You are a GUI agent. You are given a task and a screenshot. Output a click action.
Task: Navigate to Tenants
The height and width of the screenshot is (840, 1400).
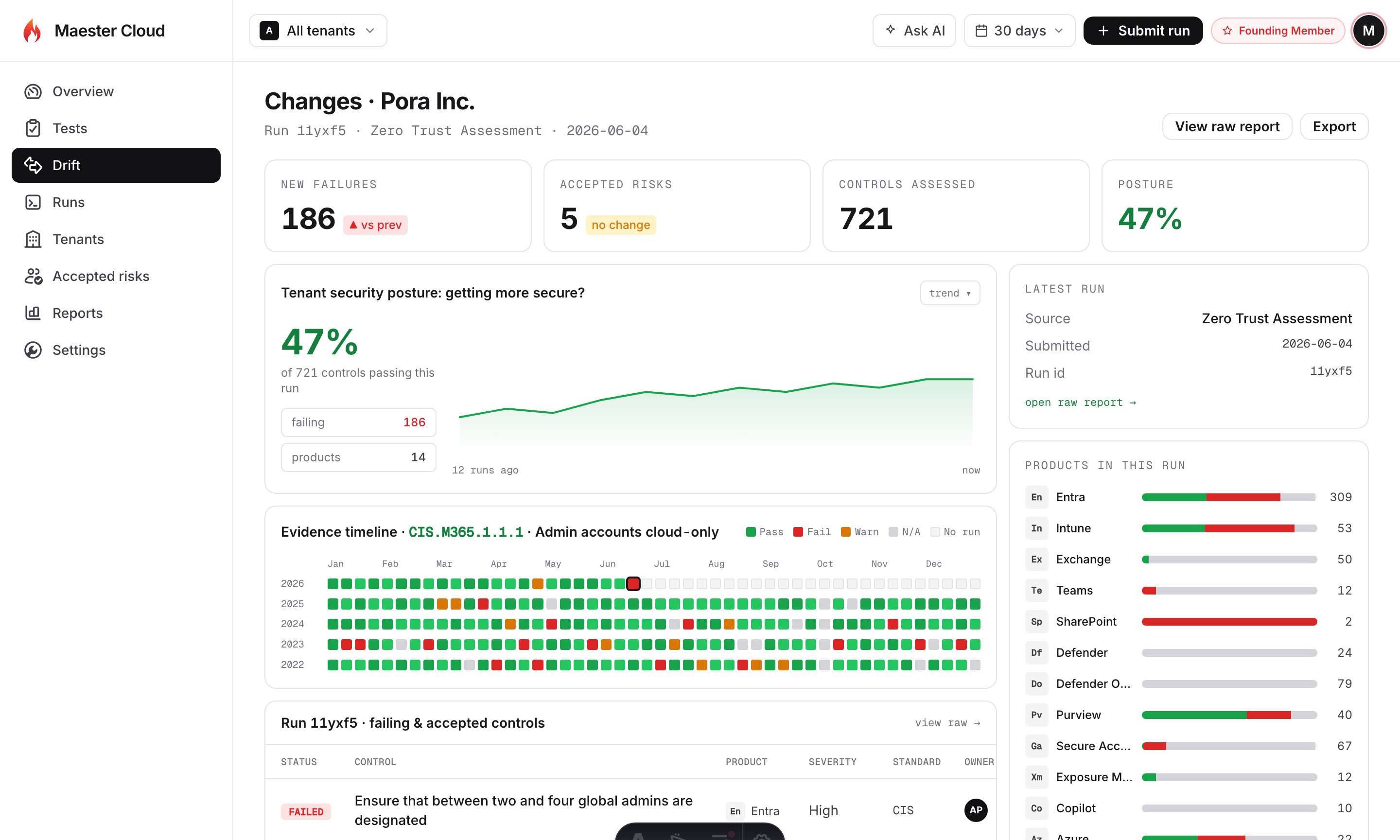click(116, 240)
